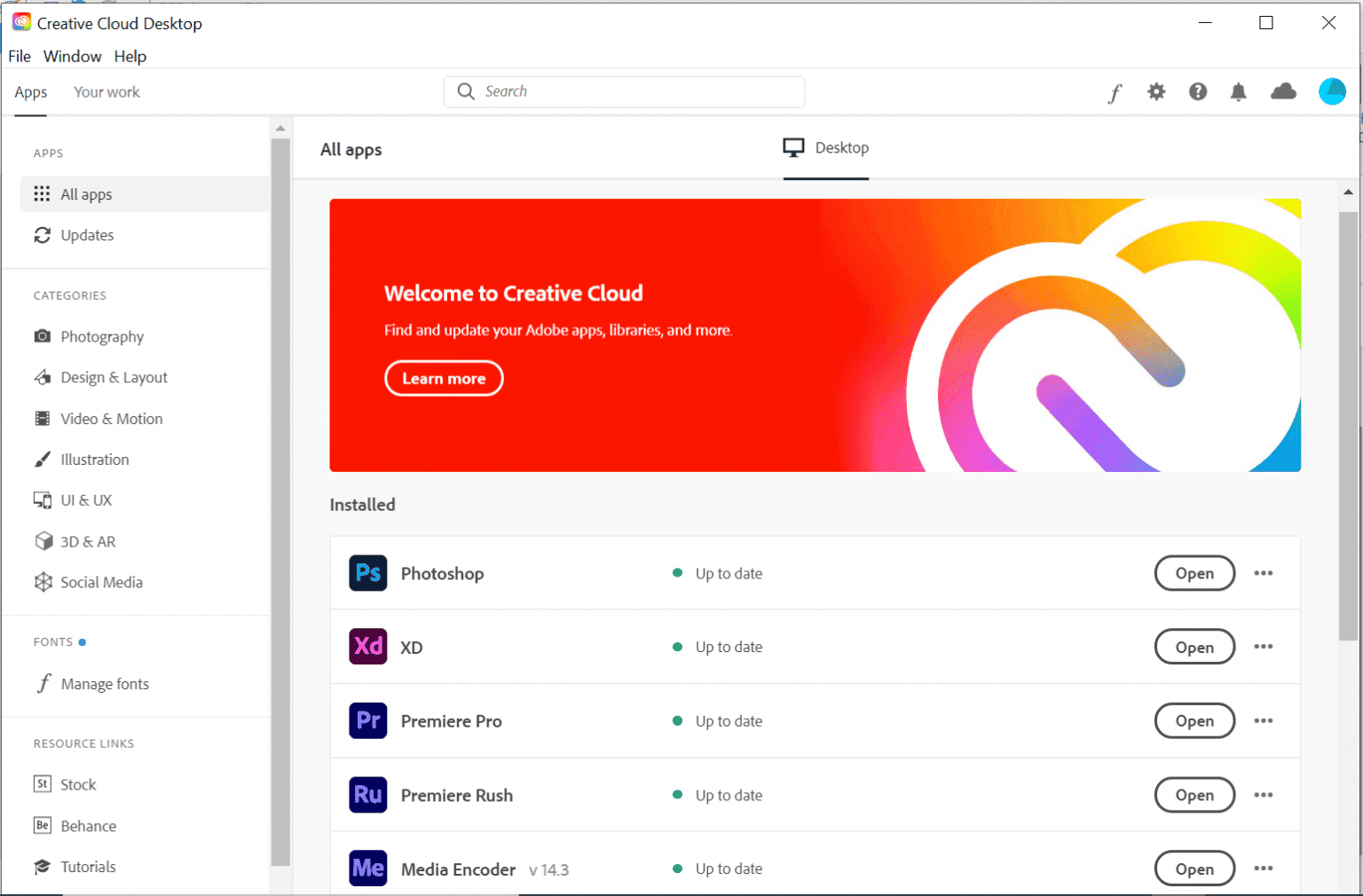Open settings gear in the header
The height and width of the screenshot is (896, 1363).
(1156, 91)
